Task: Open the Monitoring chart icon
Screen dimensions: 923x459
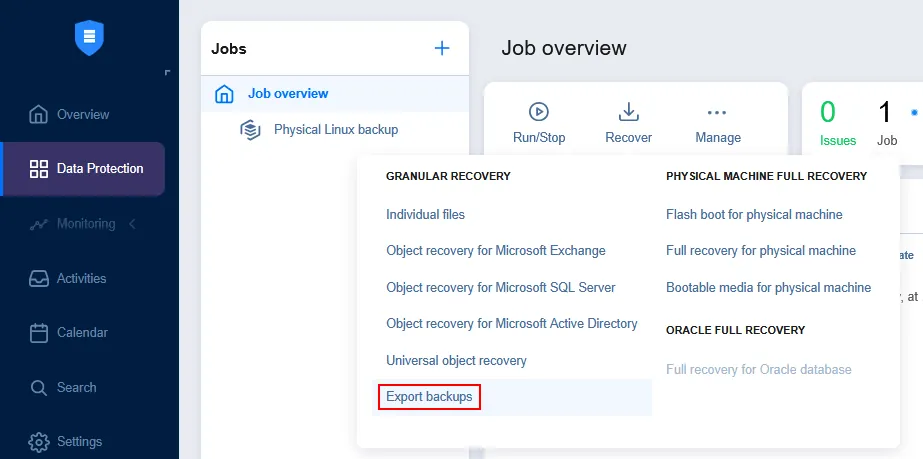Action: 38,224
